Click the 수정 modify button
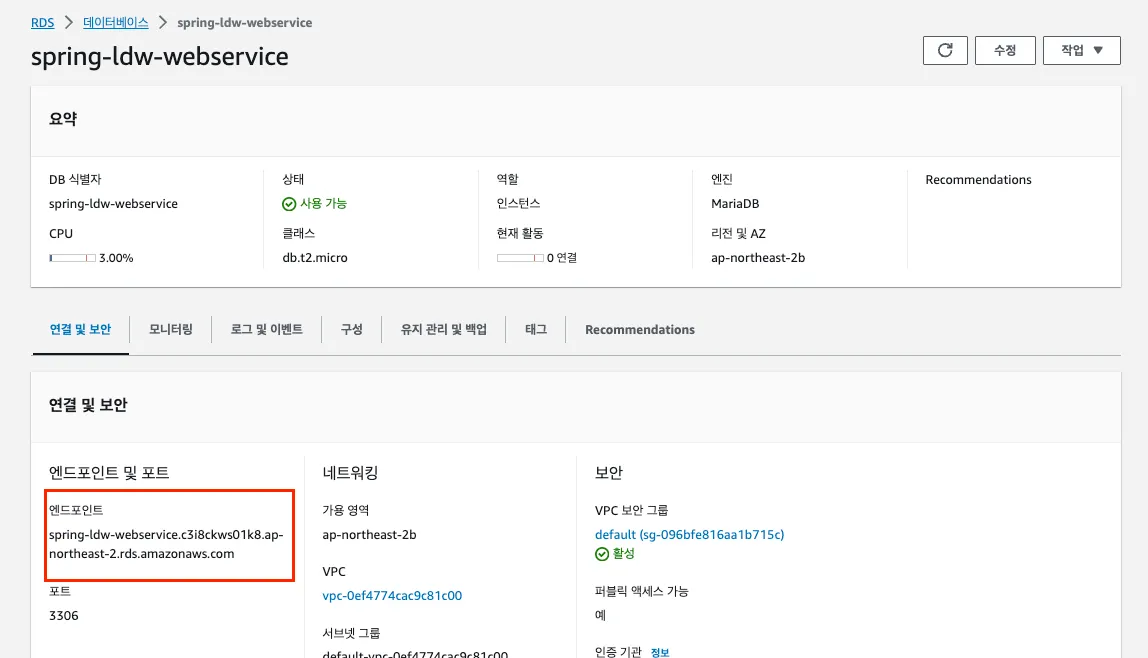This screenshot has height=658, width=1148. point(1005,51)
